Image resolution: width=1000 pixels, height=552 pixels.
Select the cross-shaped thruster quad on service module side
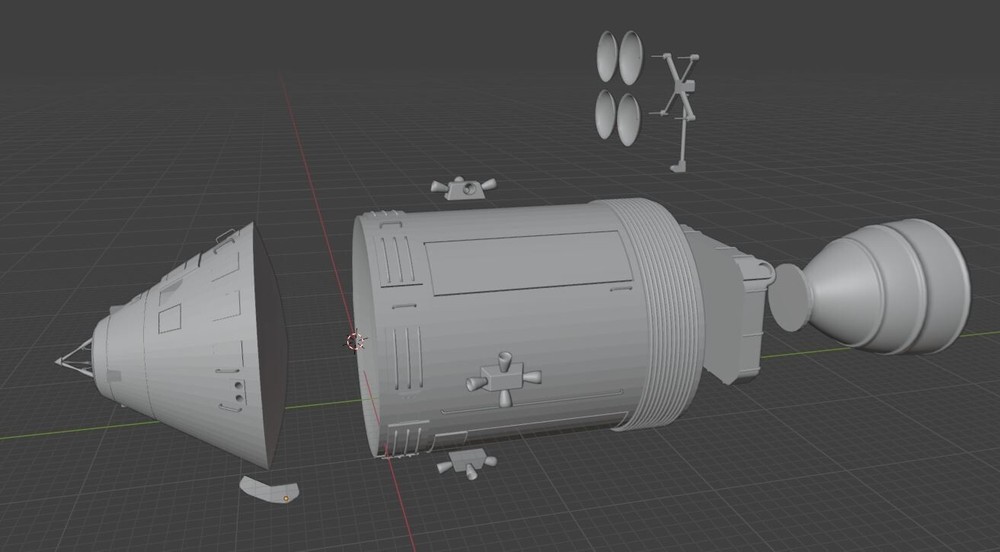coord(503,379)
